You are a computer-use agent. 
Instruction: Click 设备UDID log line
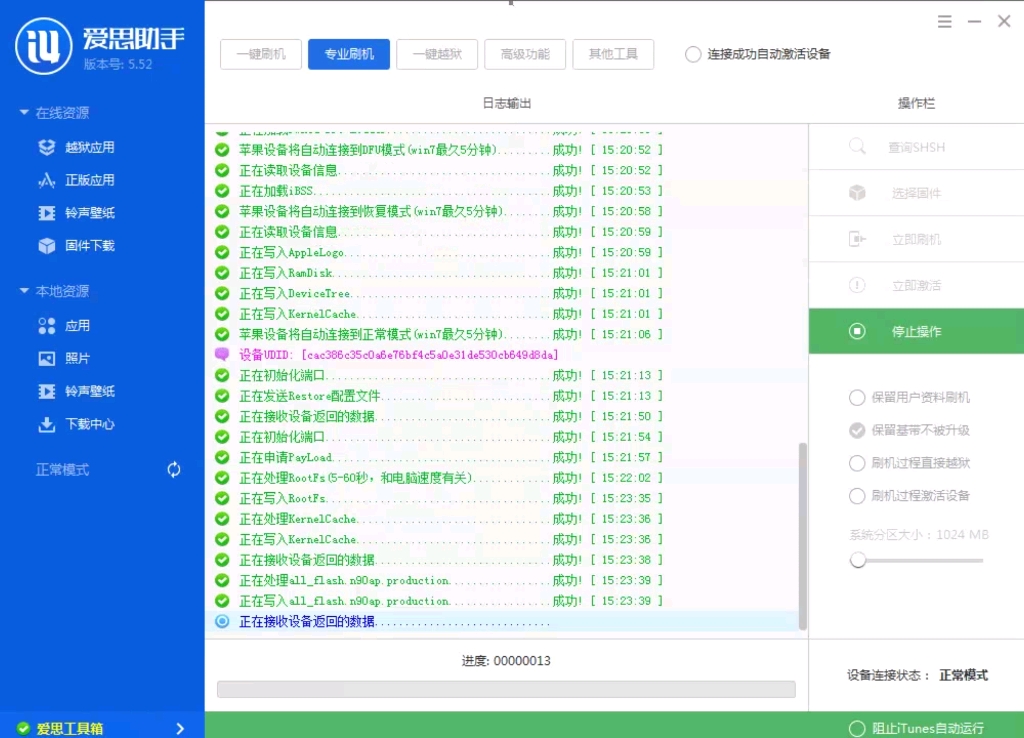(398, 355)
